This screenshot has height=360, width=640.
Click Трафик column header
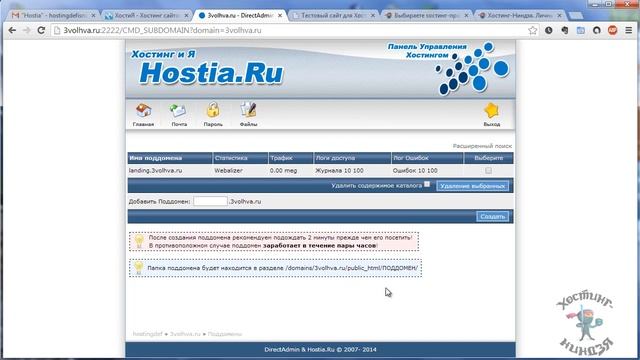click(x=281, y=158)
